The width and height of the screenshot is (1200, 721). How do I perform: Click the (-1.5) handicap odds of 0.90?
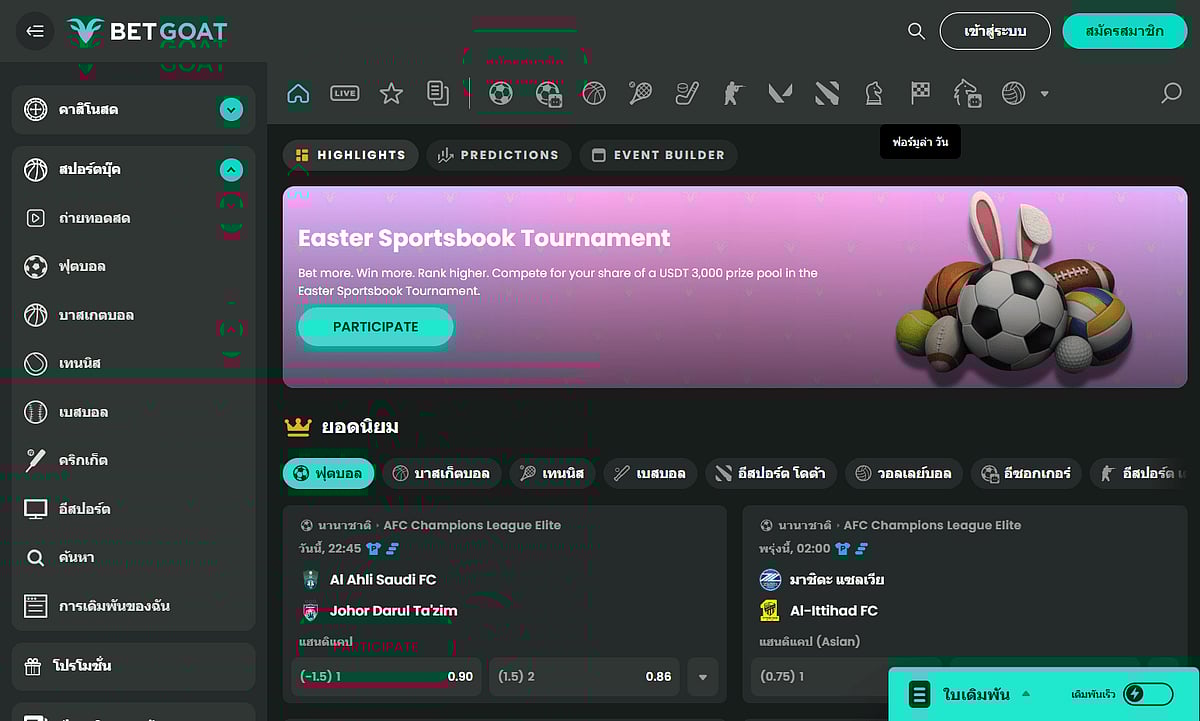(385, 677)
